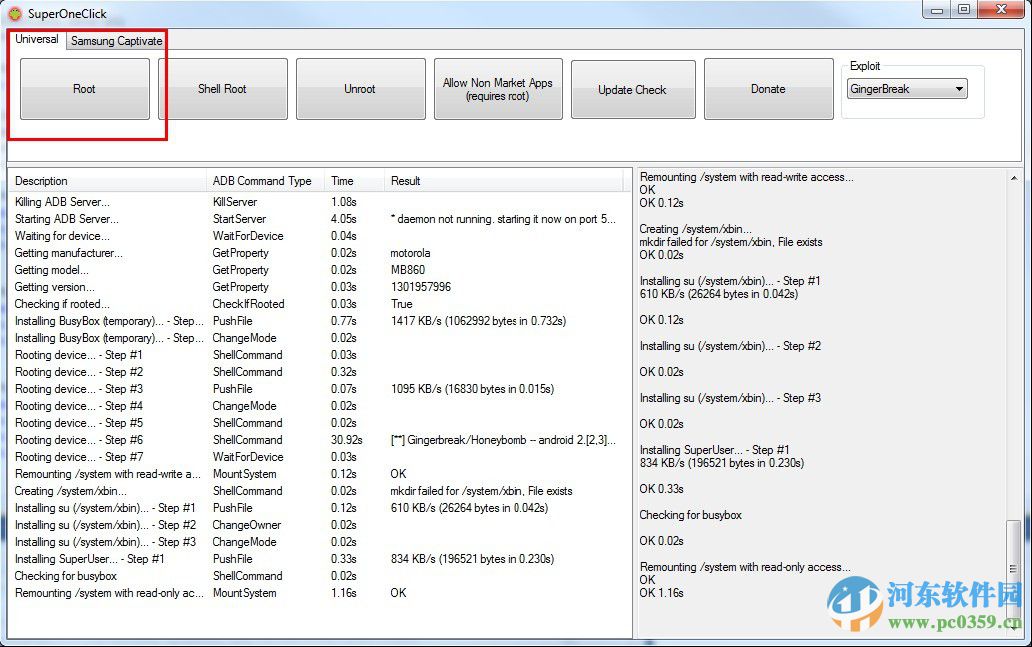The width and height of the screenshot is (1032, 647).
Task: Click the 'MountSystem' cell with time 1.16s
Action: pos(245,593)
